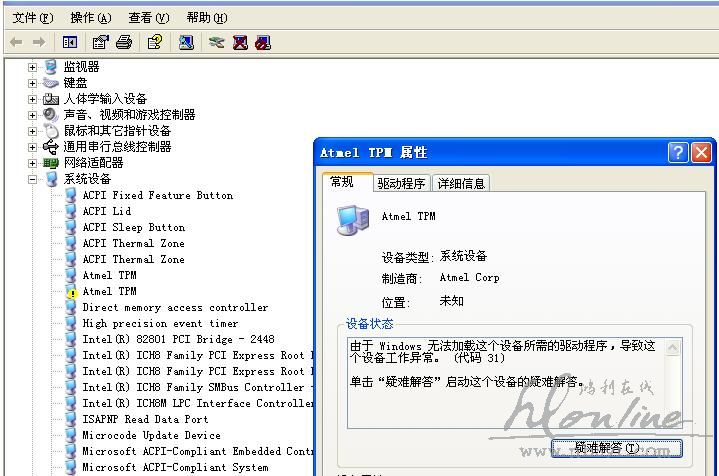The width and height of the screenshot is (719, 476).
Task: Select the 人体学输入设备 icon
Action: (x=51, y=99)
